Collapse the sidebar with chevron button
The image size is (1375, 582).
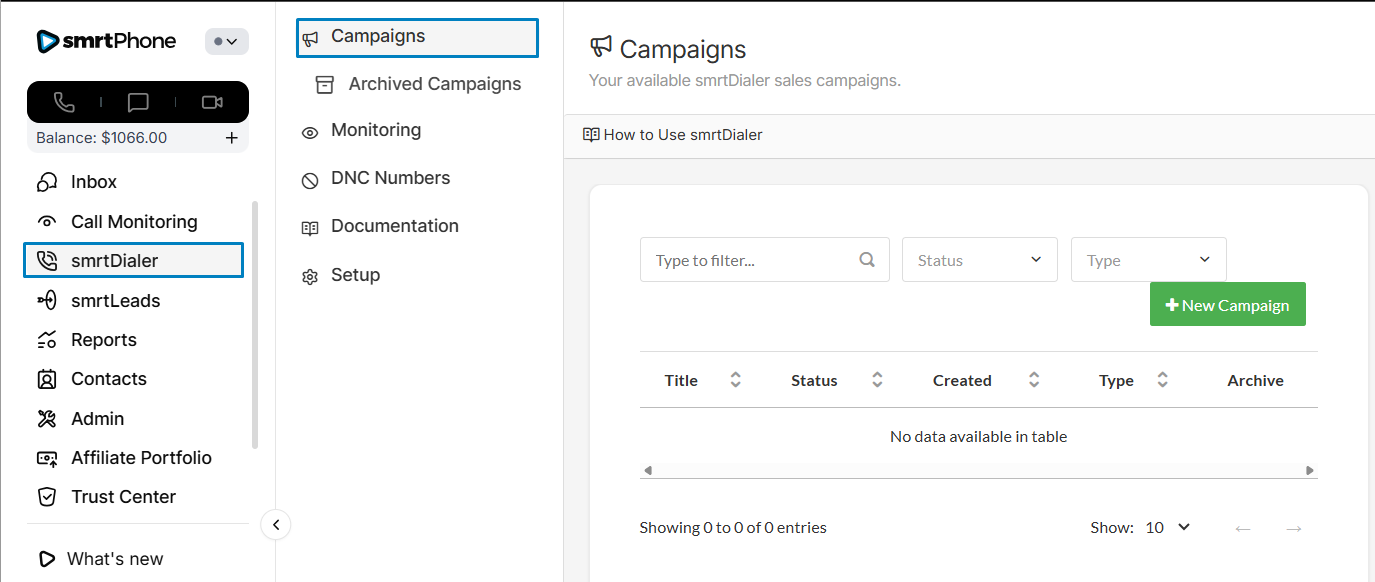[275, 524]
